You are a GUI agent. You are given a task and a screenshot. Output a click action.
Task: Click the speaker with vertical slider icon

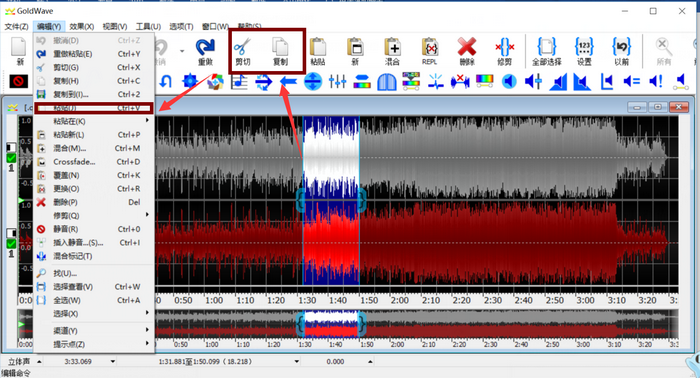point(533,81)
